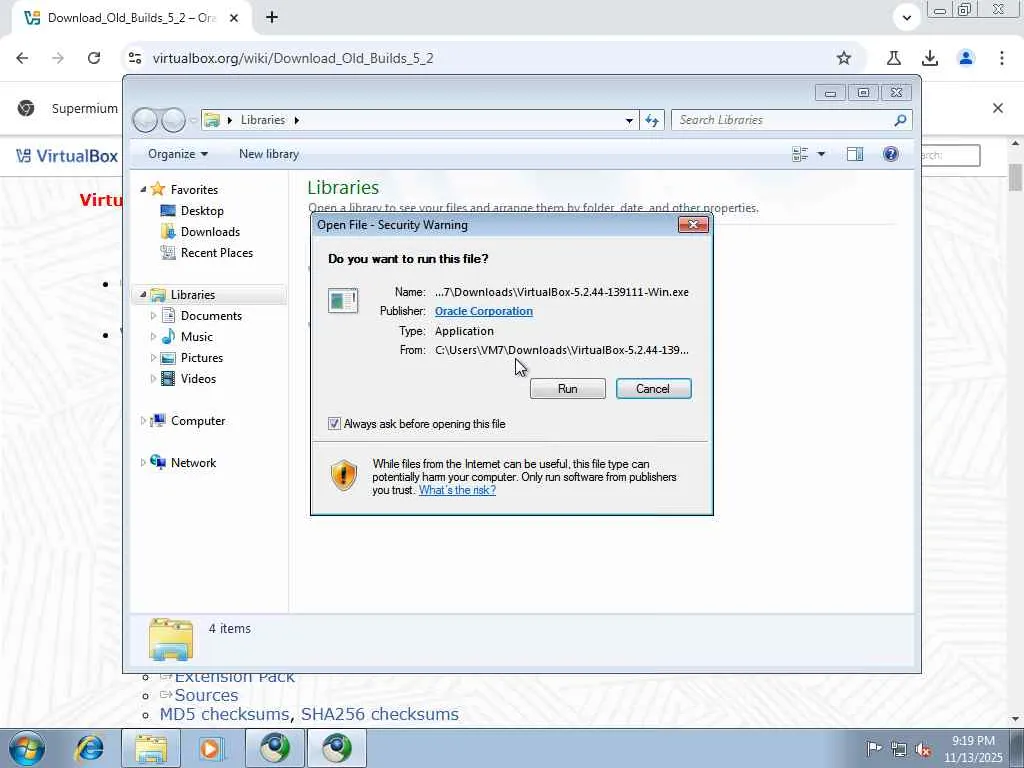Run the VirtualBox installer file
The width and height of the screenshot is (1024, 768).
coord(567,389)
